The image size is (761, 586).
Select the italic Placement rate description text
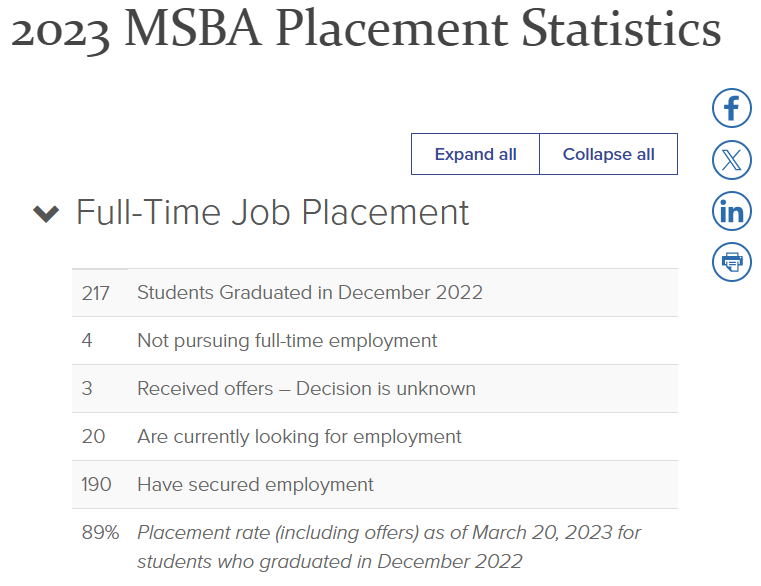pyautogui.click(x=389, y=547)
